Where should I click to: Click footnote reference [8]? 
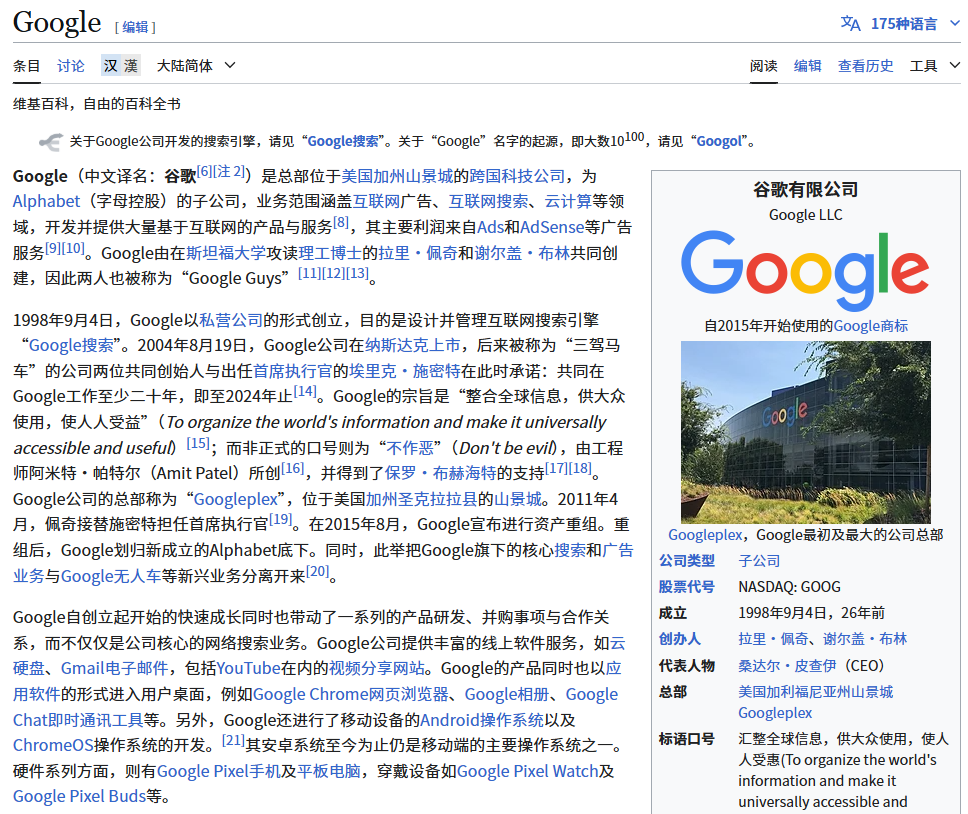coord(341,223)
